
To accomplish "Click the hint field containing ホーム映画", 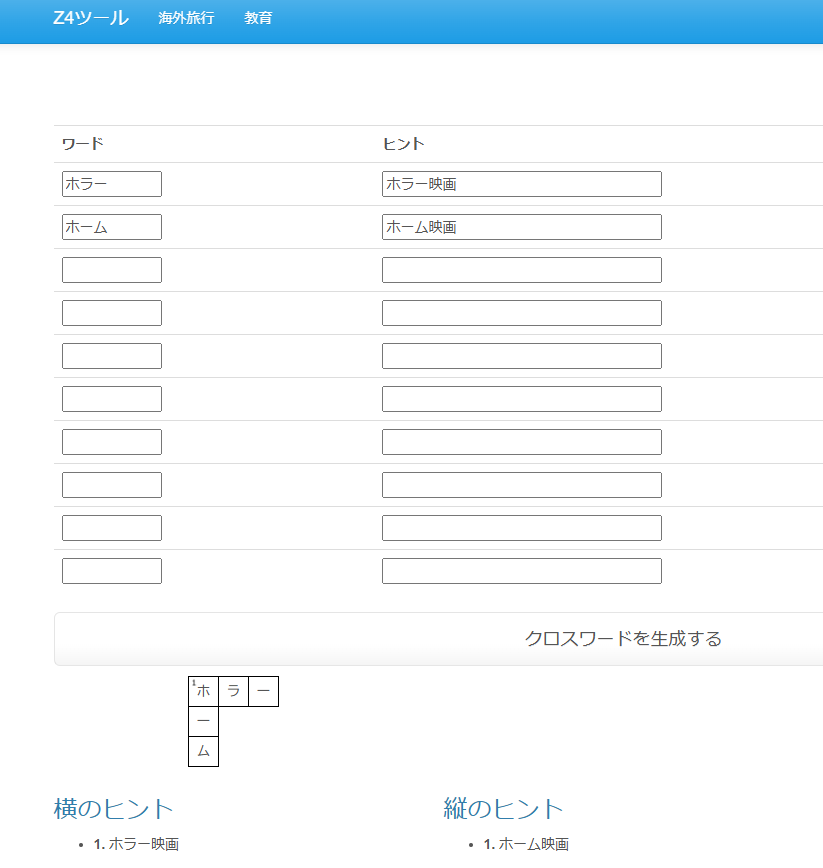I will tap(520, 226).
